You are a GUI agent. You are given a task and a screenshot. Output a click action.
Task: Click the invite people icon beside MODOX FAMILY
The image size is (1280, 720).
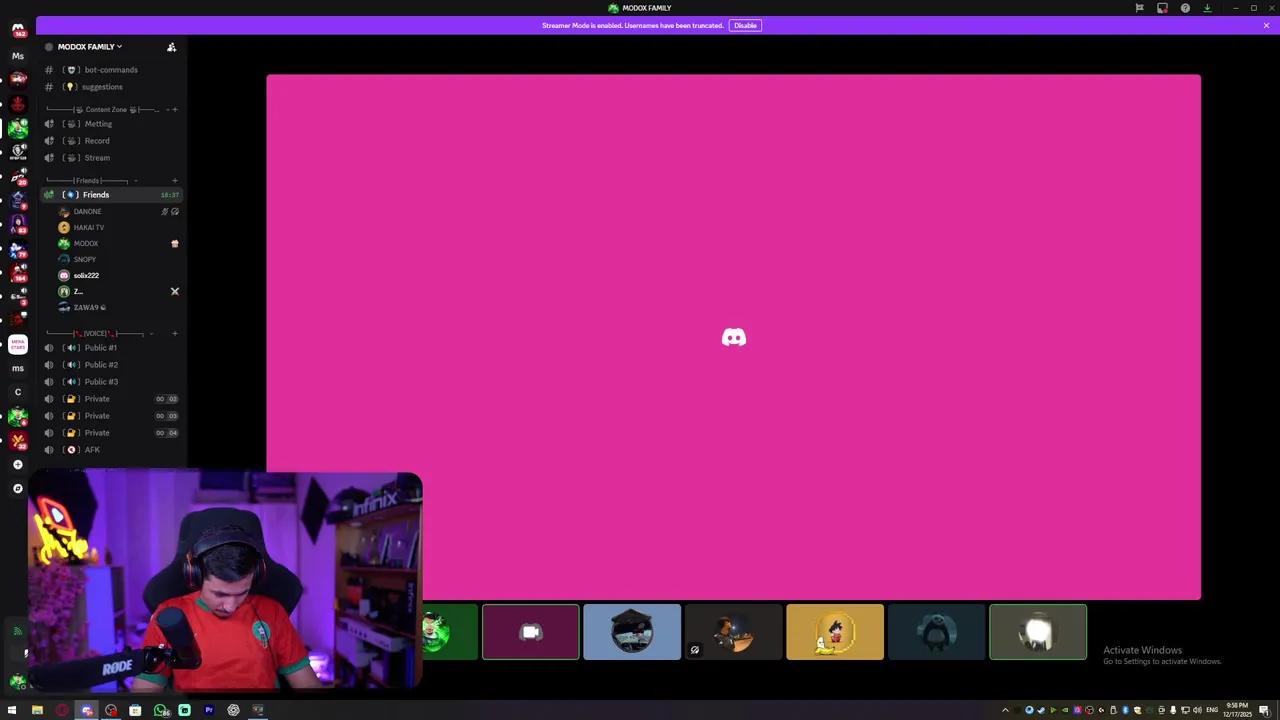coord(171,47)
